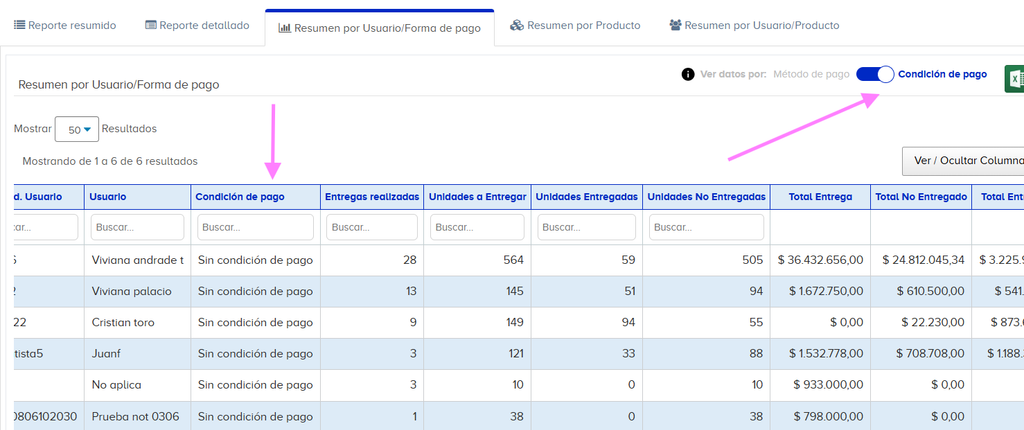The width and height of the screenshot is (1024, 430).
Task: Sort by Usuario column header
Action: [x=137, y=197]
